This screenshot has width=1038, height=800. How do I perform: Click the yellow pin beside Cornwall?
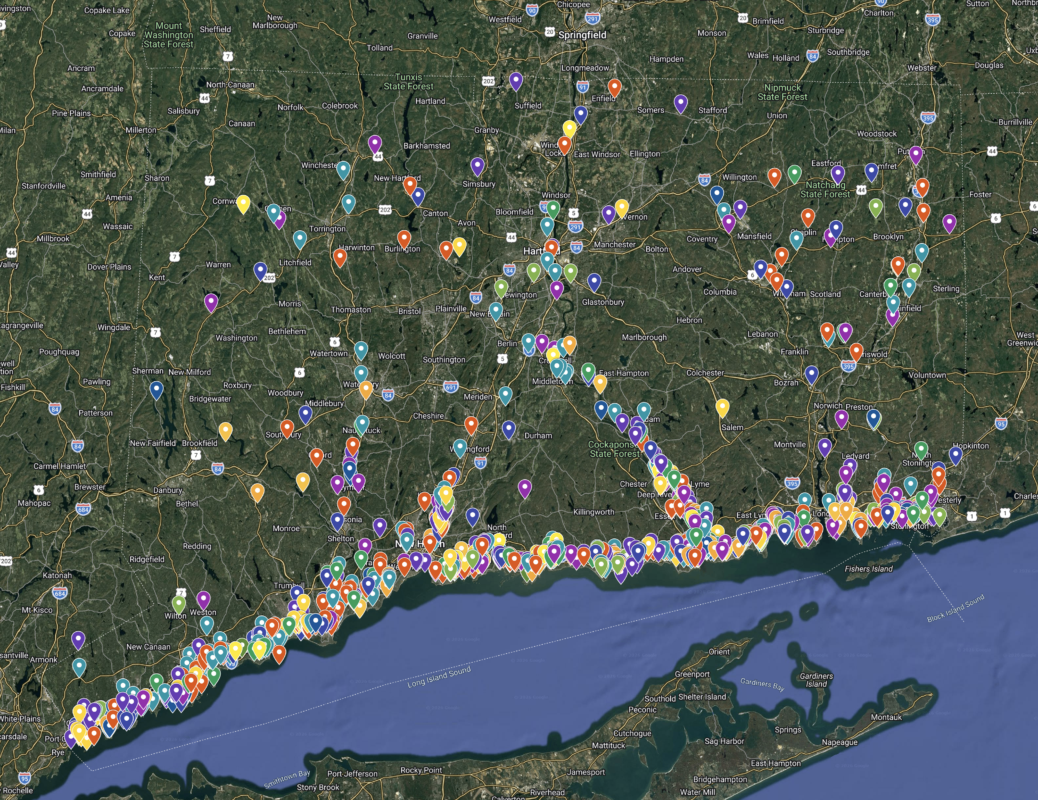(243, 203)
